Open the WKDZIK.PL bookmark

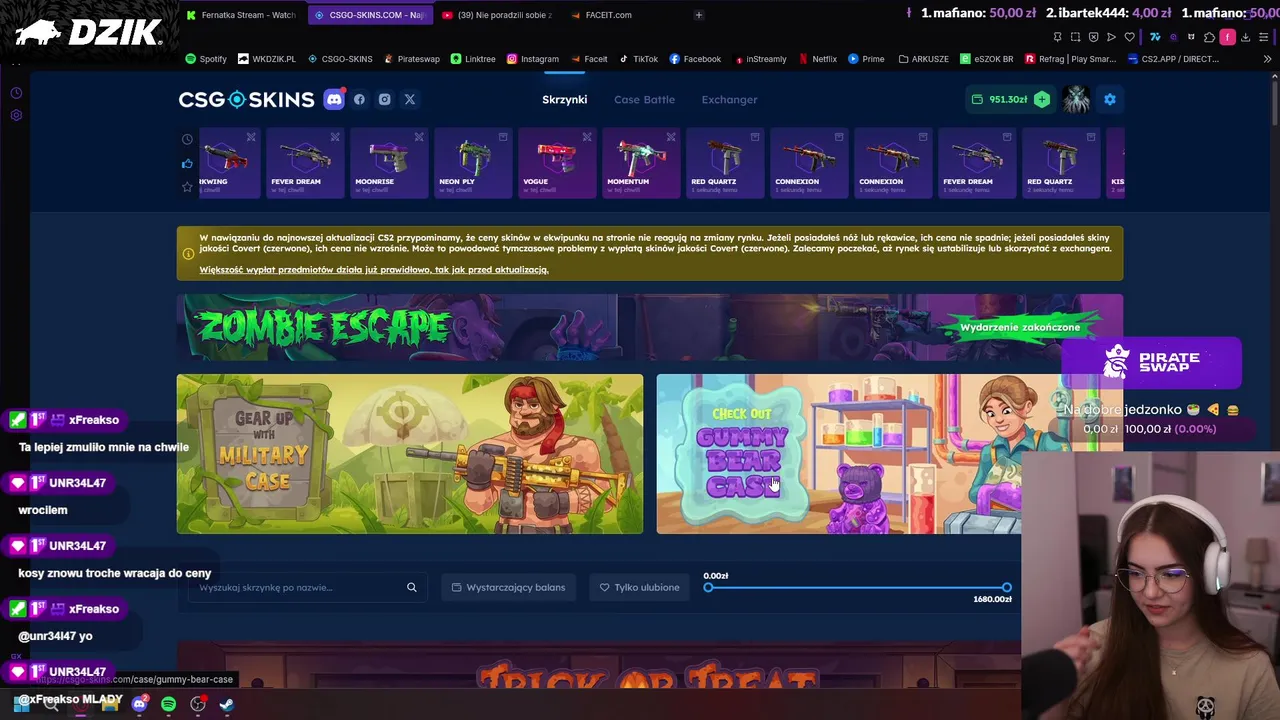pyautogui.click(x=267, y=59)
